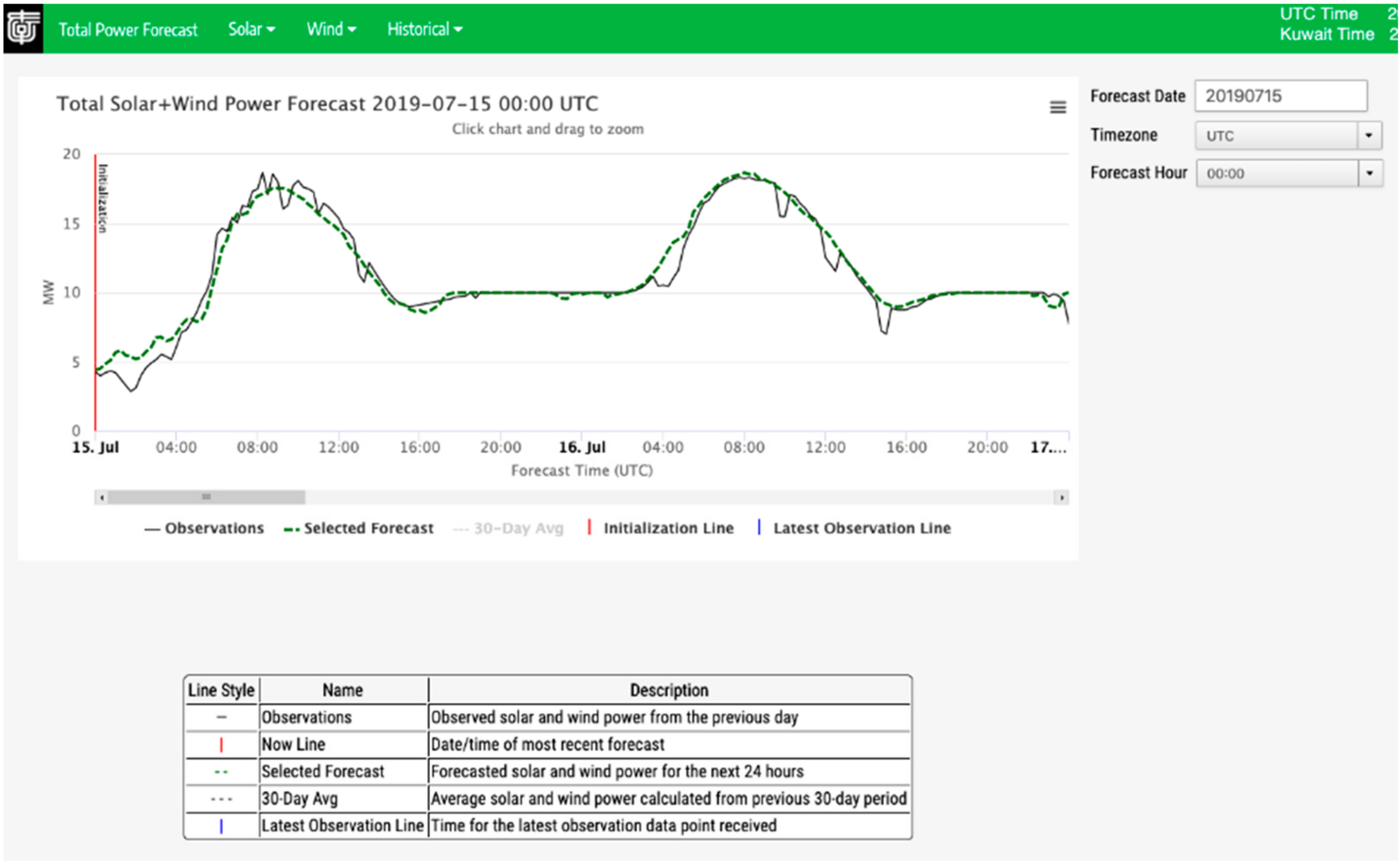Expand the Solar menu
The width and height of the screenshot is (1400, 866).
tap(251, 29)
